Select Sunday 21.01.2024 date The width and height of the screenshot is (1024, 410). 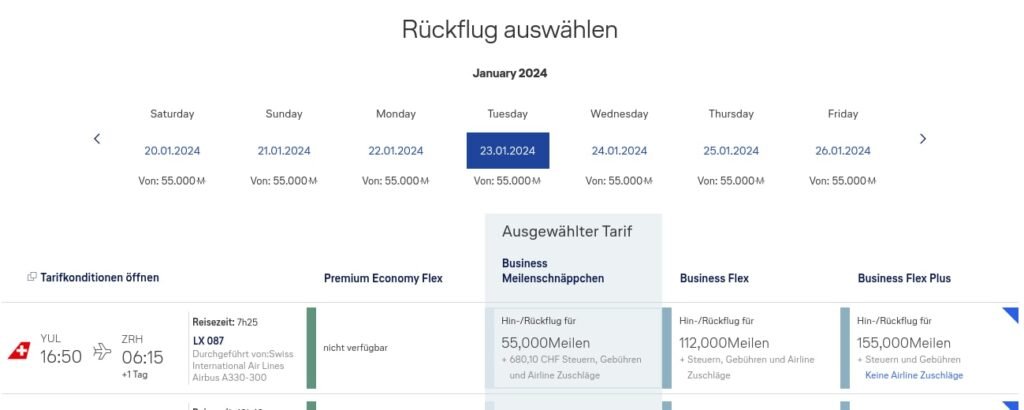[284, 151]
